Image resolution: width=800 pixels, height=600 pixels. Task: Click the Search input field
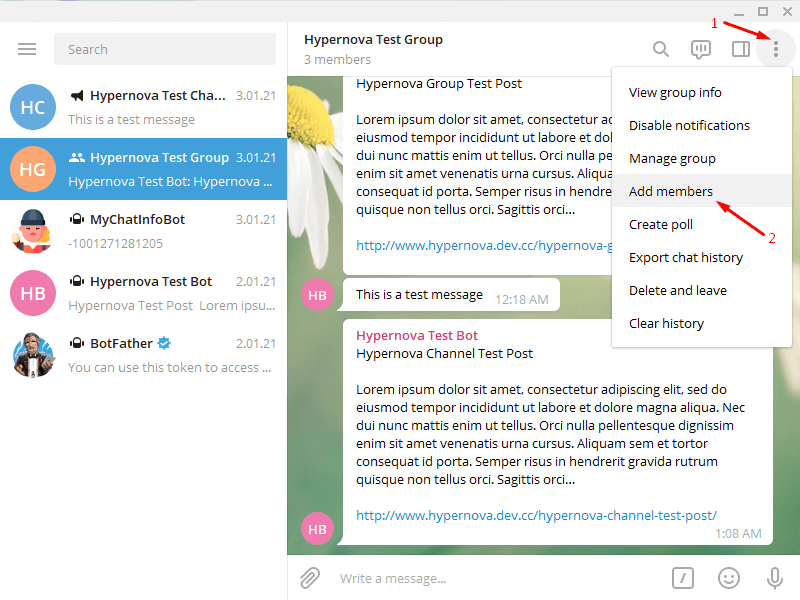coord(165,49)
